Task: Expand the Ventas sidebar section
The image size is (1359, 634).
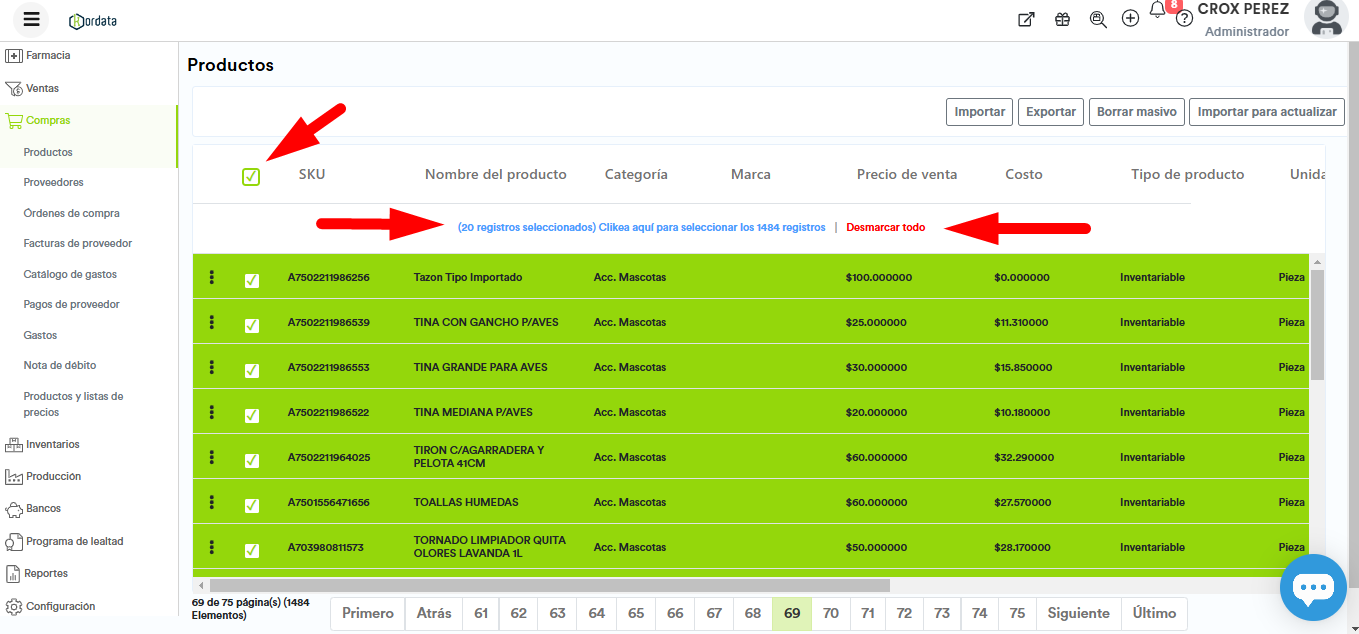Action: click(42, 88)
